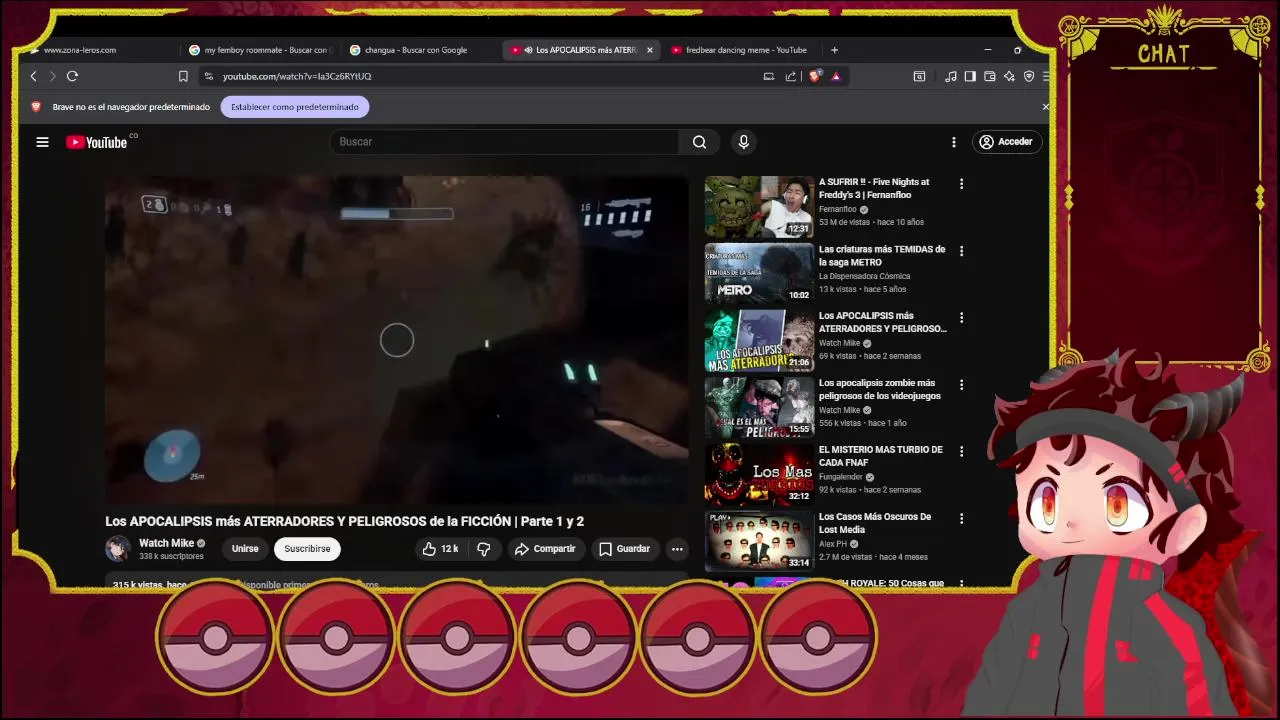Image resolution: width=1280 pixels, height=720 pixels.
Task: Bookmark this page using the bookmark icon
Action: tap(183, 76)
